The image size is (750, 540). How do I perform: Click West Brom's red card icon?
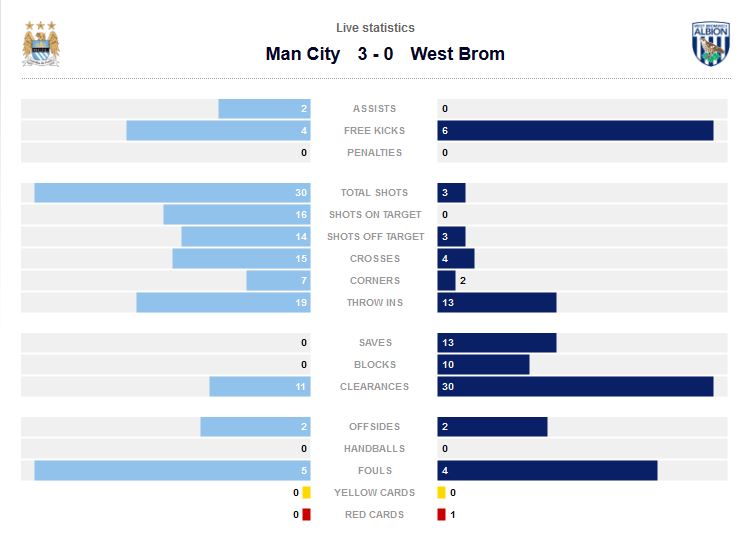point(441,515)
